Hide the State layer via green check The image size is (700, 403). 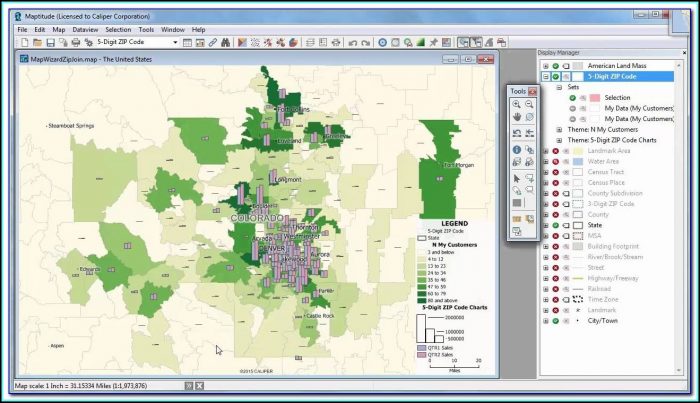(x=555, y=225)
